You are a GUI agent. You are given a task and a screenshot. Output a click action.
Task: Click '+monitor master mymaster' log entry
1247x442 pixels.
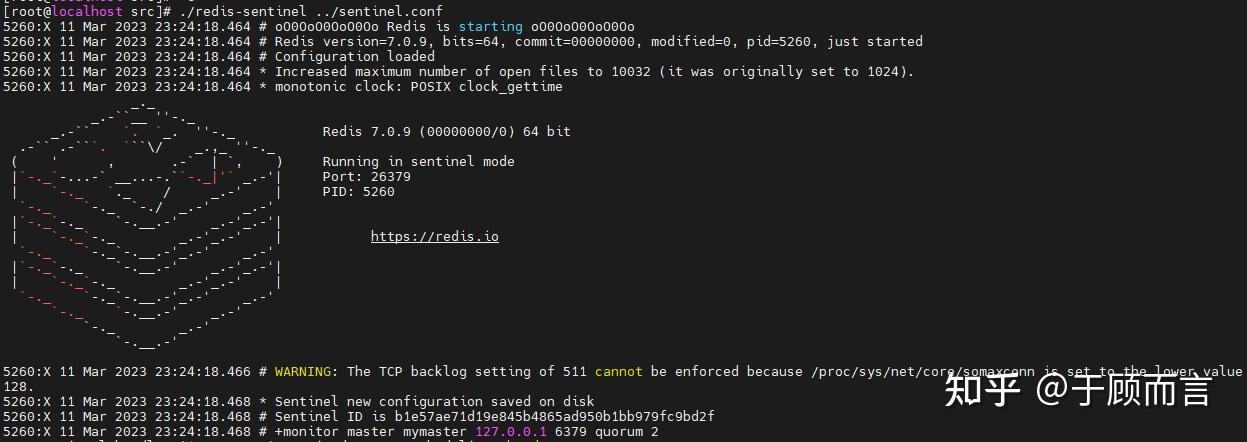(371, 432)
